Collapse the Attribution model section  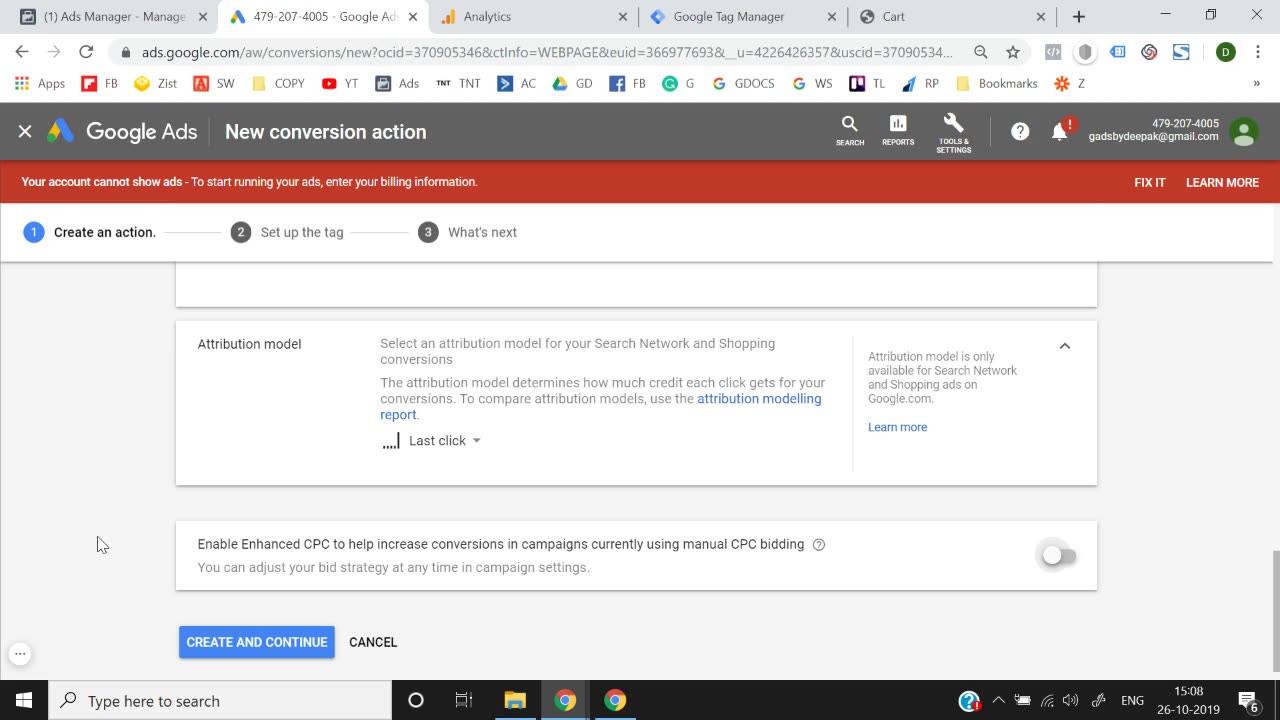pos(1065,346)
